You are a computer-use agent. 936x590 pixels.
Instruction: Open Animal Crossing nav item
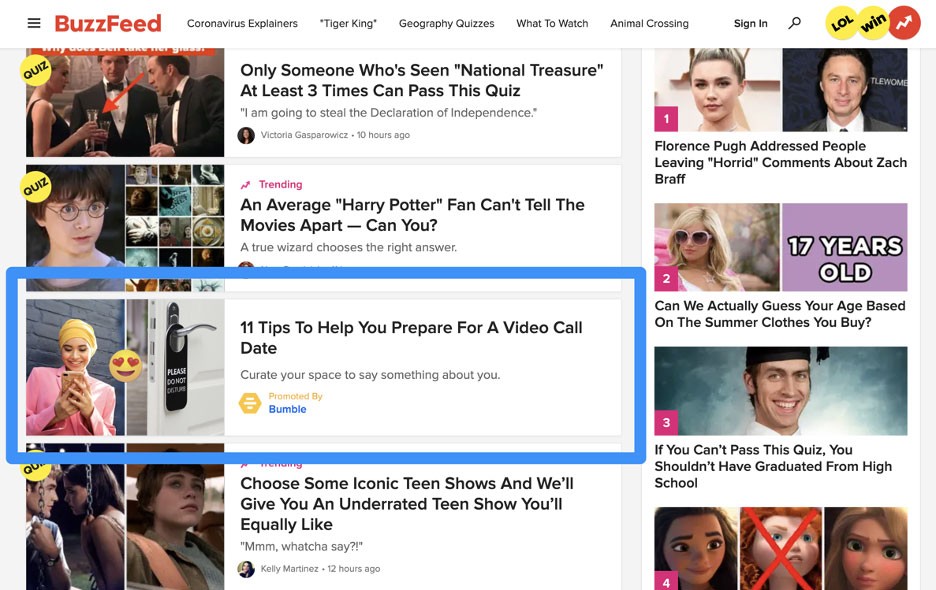(649, 23)
